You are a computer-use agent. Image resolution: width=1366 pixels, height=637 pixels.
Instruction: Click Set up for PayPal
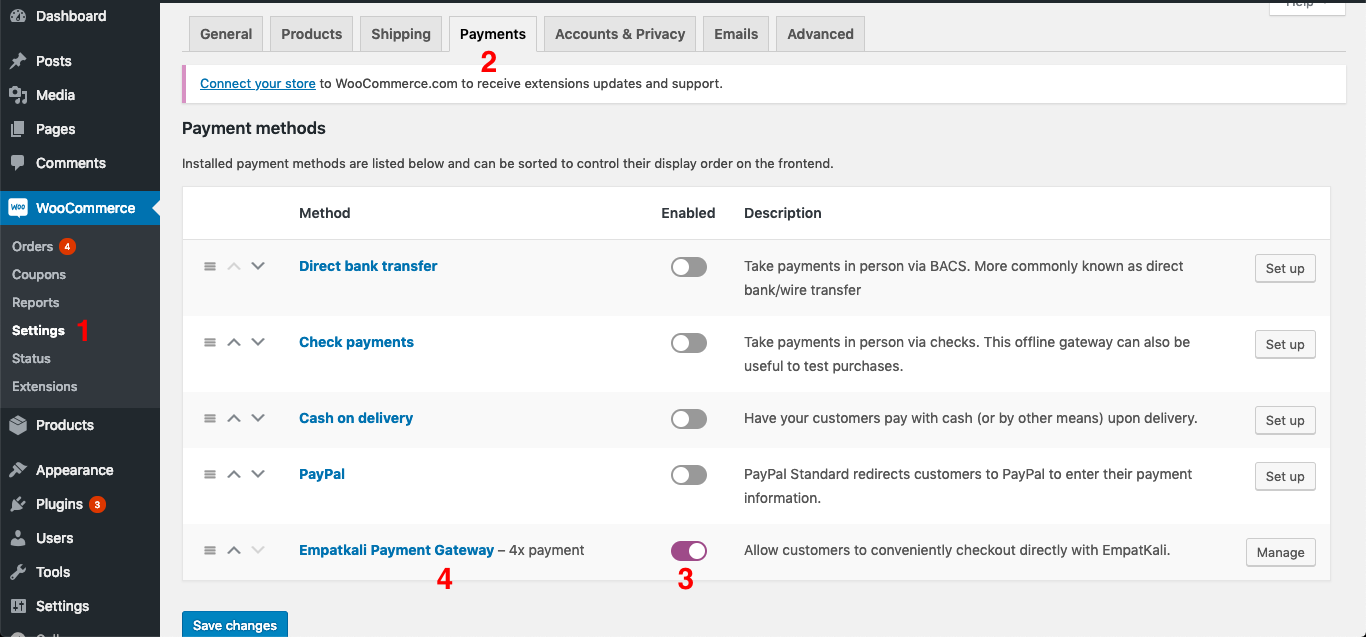click(1285, 476)
